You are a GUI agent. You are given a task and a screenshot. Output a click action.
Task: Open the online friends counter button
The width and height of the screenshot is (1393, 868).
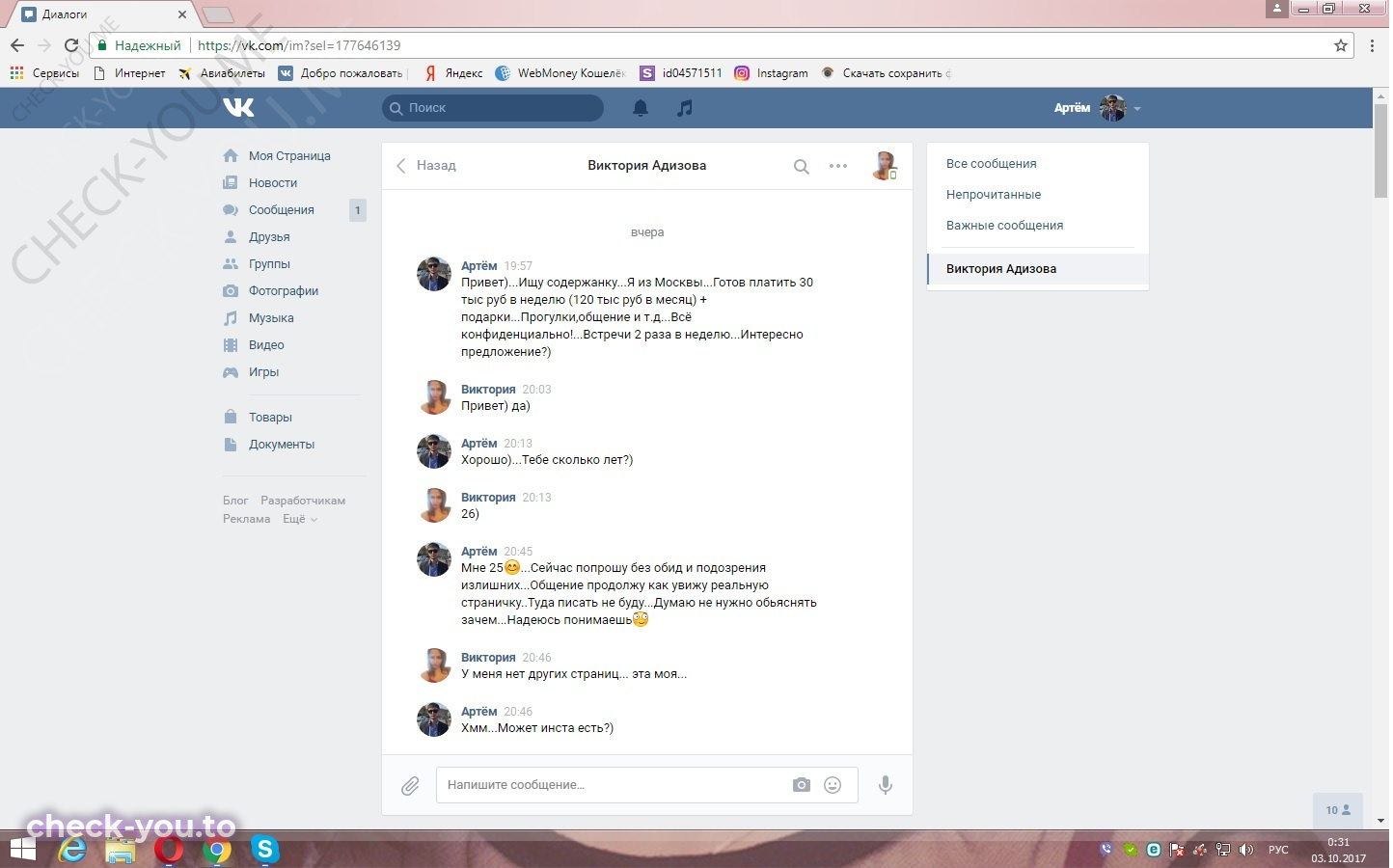click(x=1338, y=810)
